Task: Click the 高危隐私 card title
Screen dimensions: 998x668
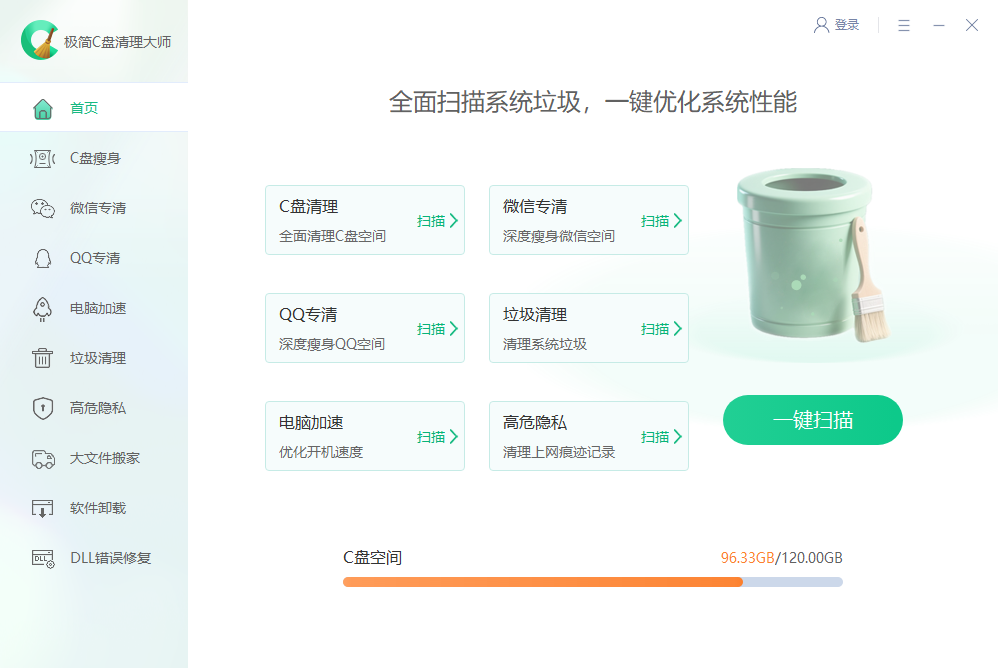Action: [x=535, y=423]
